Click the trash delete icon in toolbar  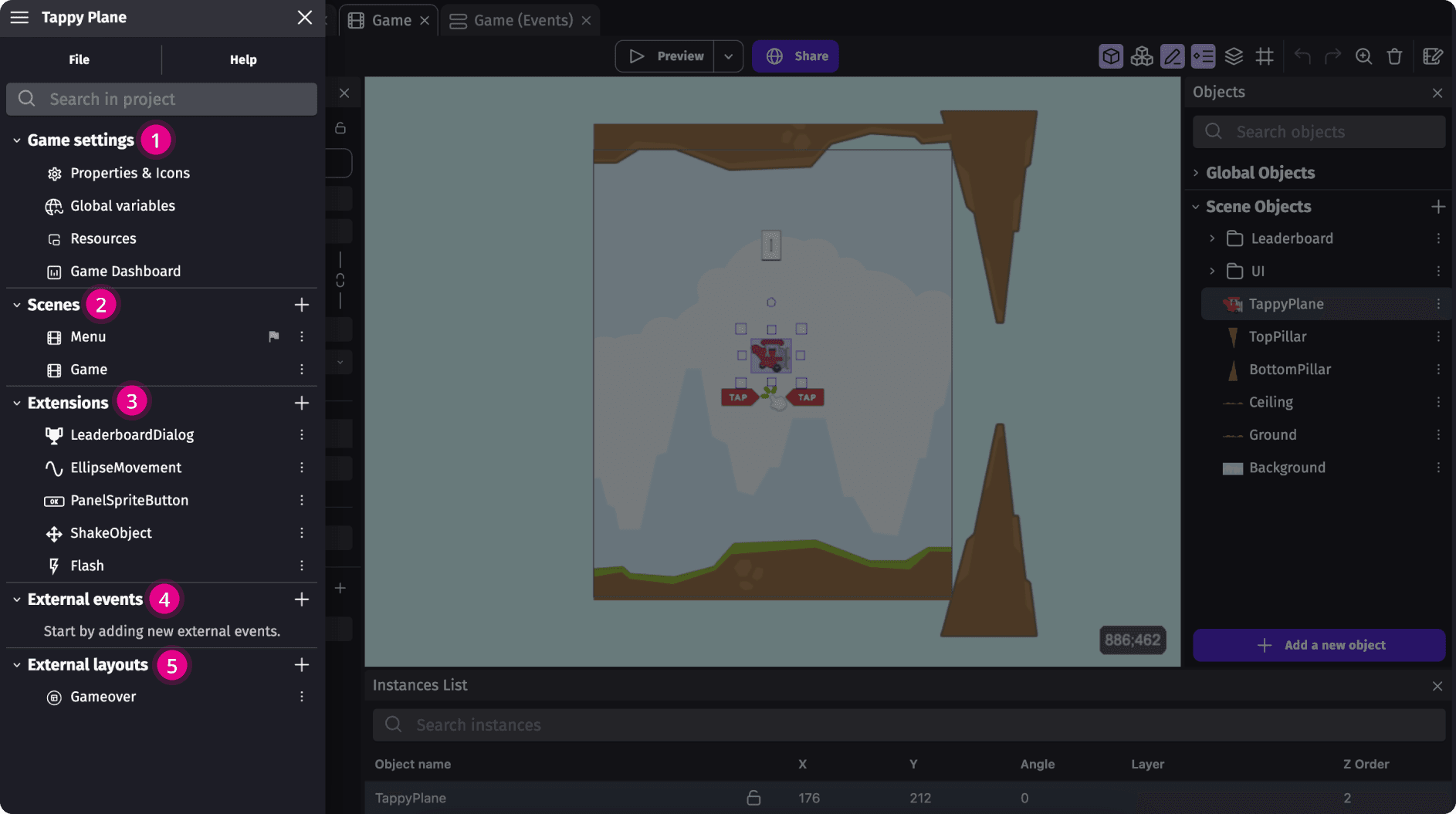click(1394, 56)
